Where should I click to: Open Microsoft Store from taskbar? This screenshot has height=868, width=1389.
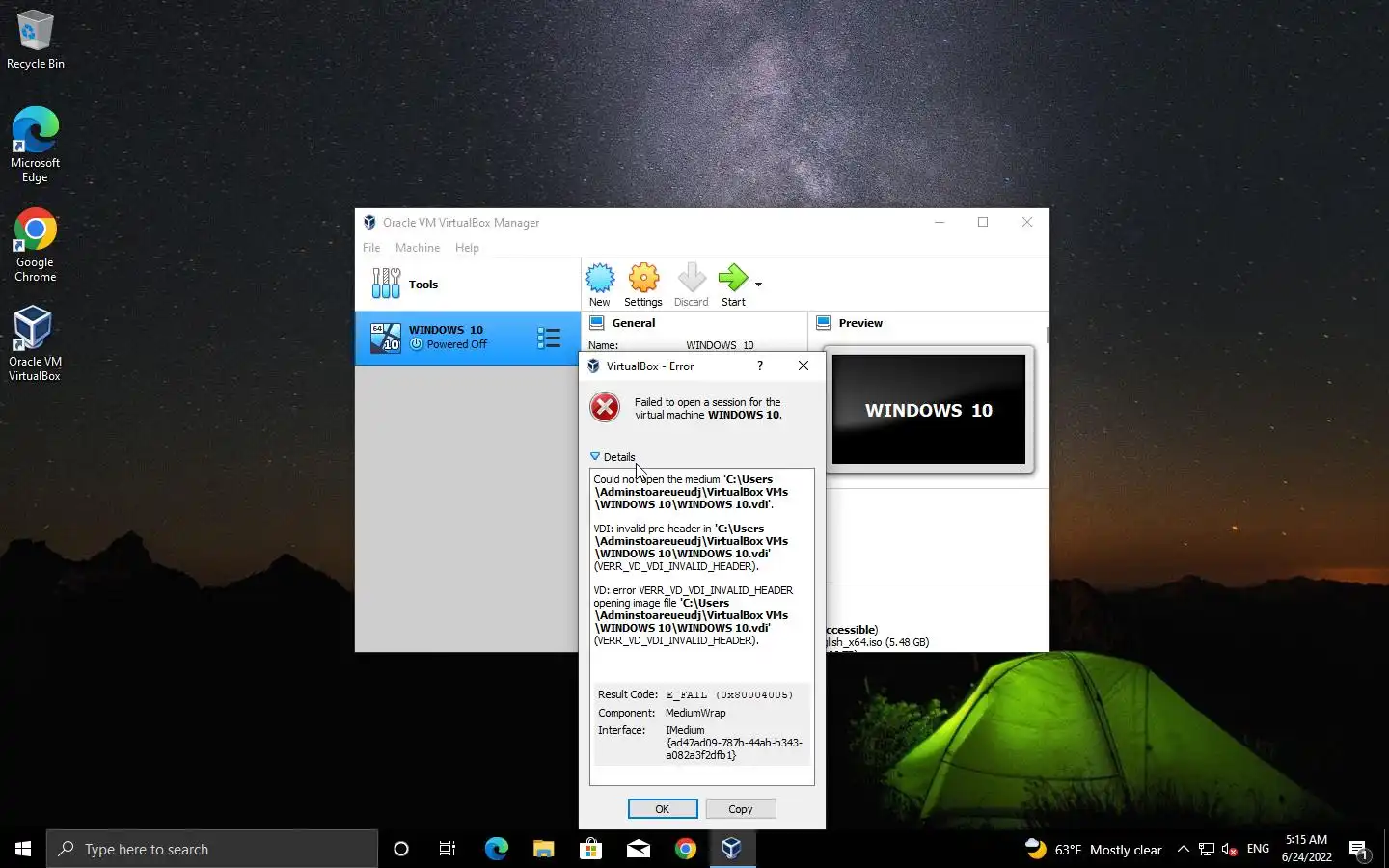590,849
